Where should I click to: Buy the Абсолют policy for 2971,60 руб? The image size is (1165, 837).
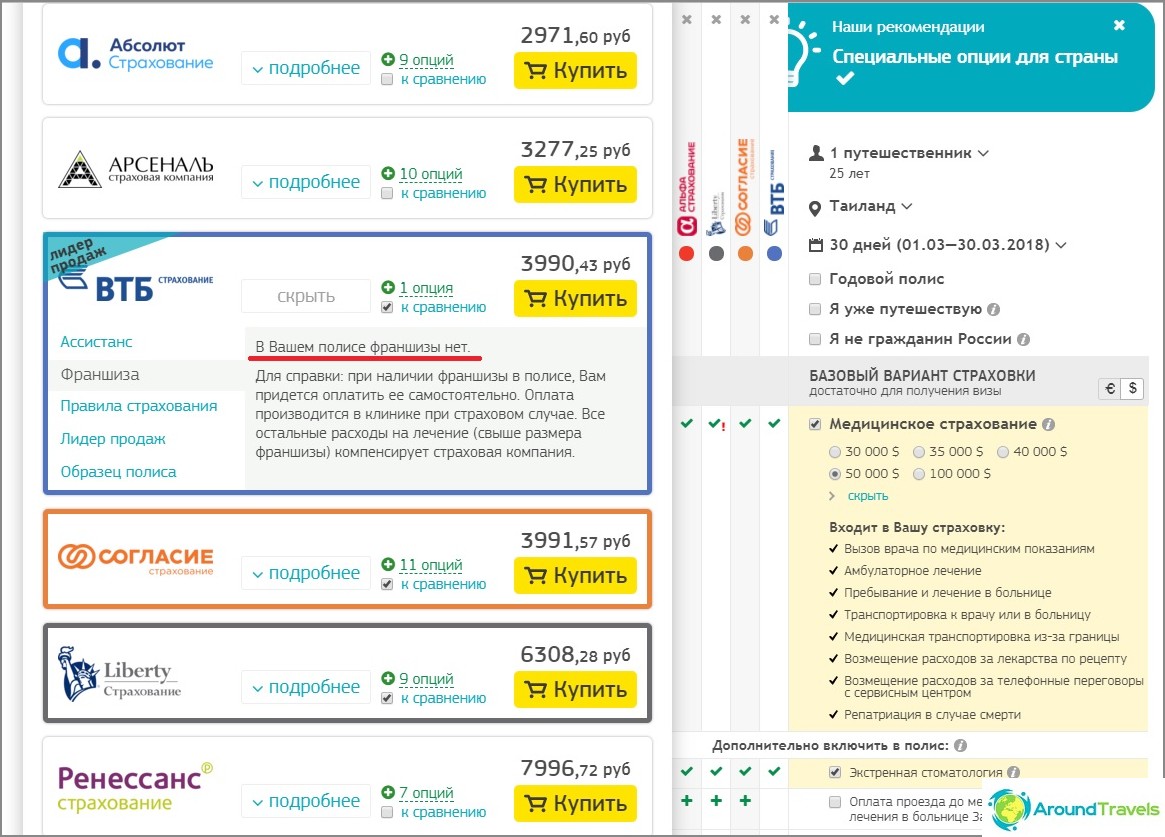(x=576, y=71)
